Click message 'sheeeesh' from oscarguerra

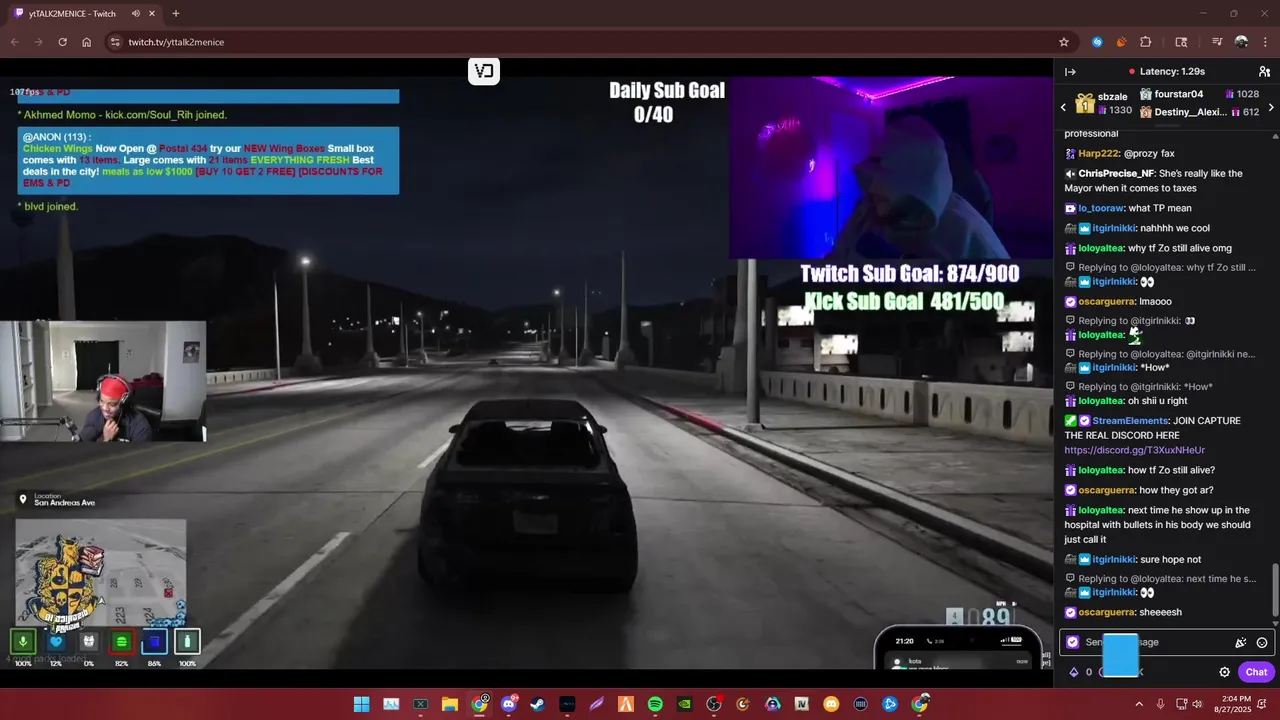click(x=1160, y=612)
